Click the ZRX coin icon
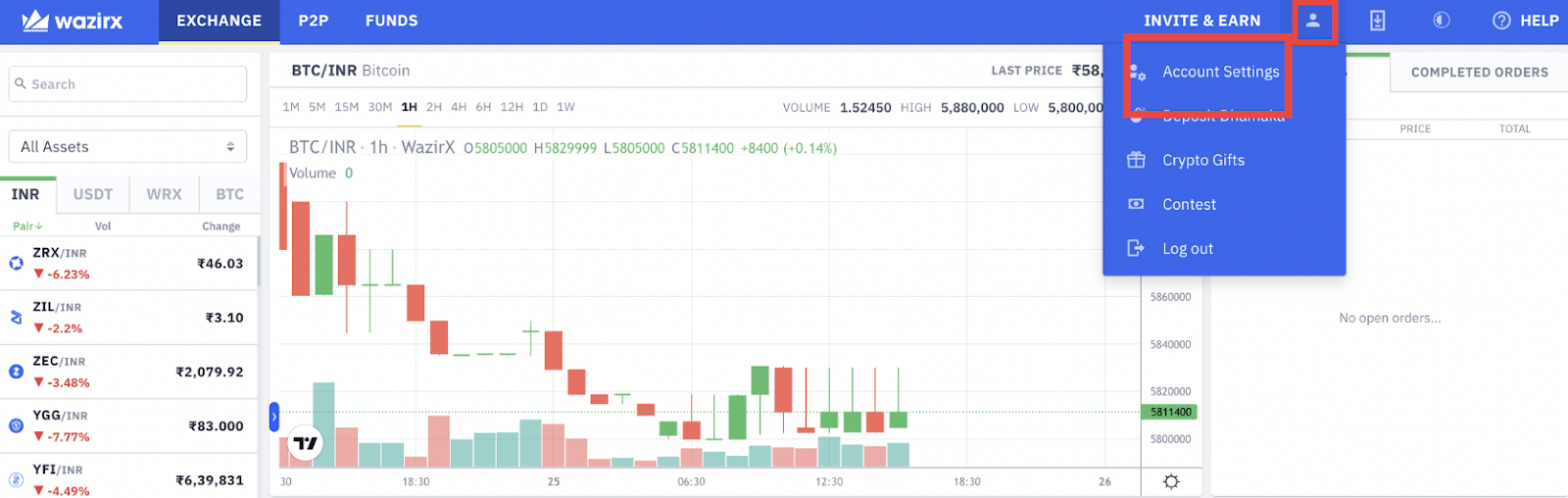Viewport: 1568px width, 498px height. tap(16, 263)
